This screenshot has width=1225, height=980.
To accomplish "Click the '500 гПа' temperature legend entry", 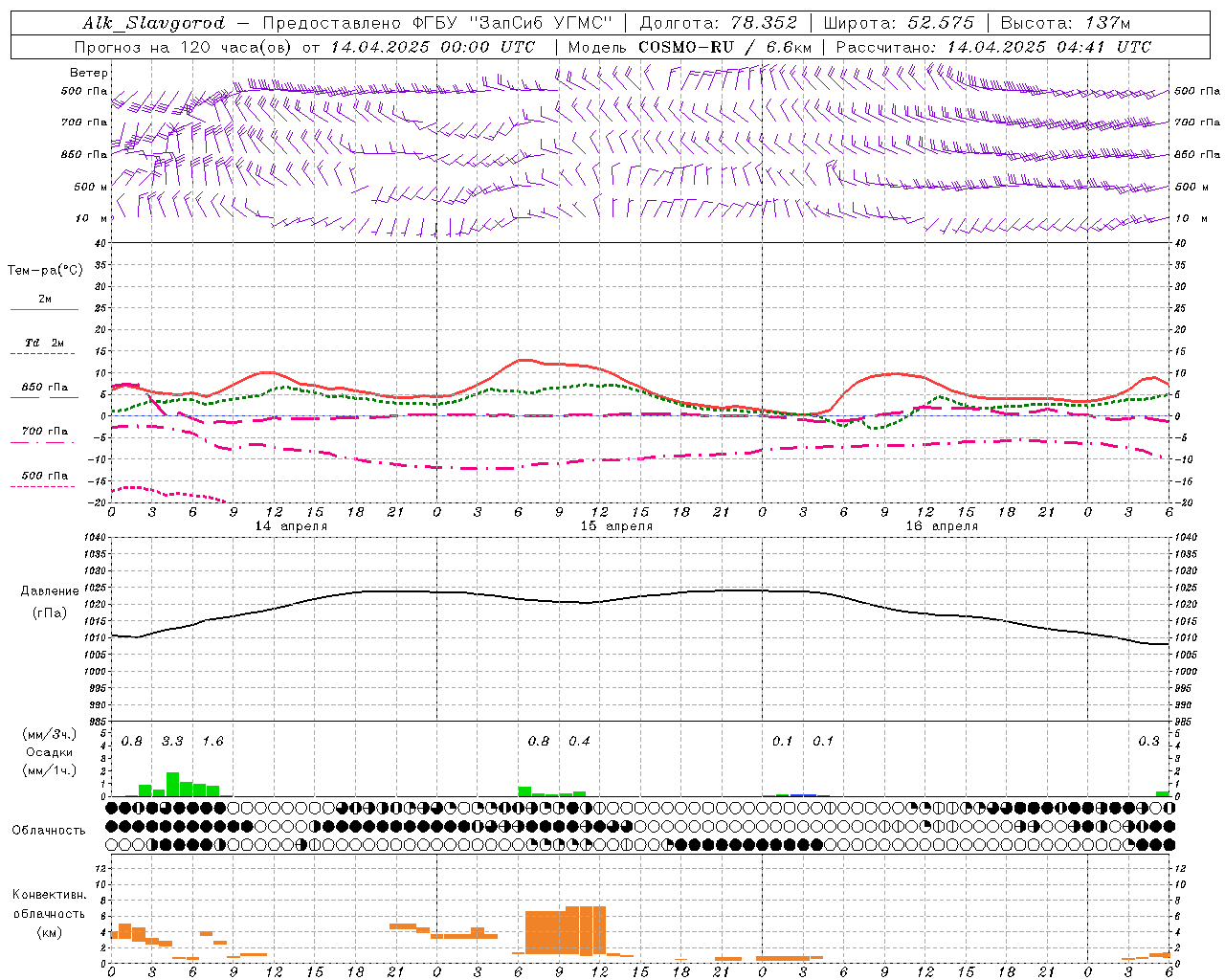I will click(44, 476).
